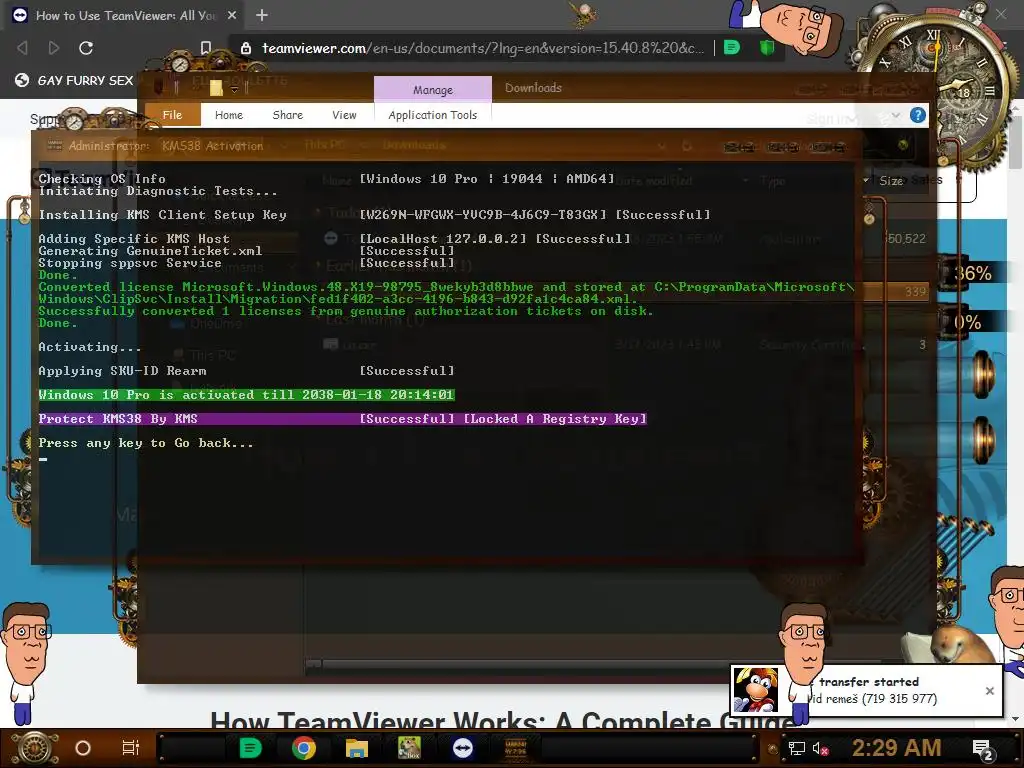Open Task View on taskbar
The height and width of the screenshot is (768, 1024).
pos(131,748)
